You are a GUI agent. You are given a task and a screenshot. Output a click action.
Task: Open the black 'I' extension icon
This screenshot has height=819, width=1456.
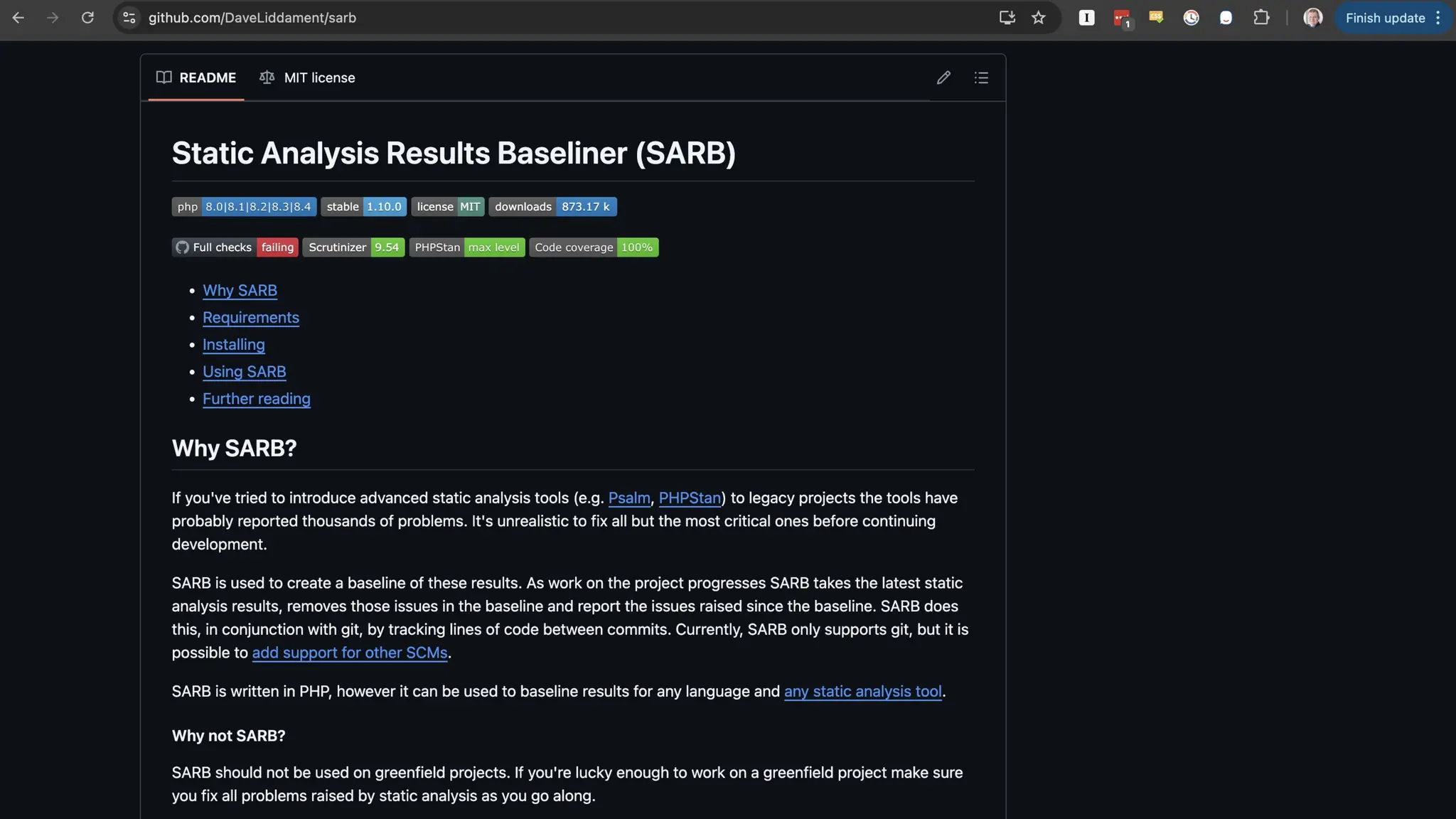(1086, 18)
